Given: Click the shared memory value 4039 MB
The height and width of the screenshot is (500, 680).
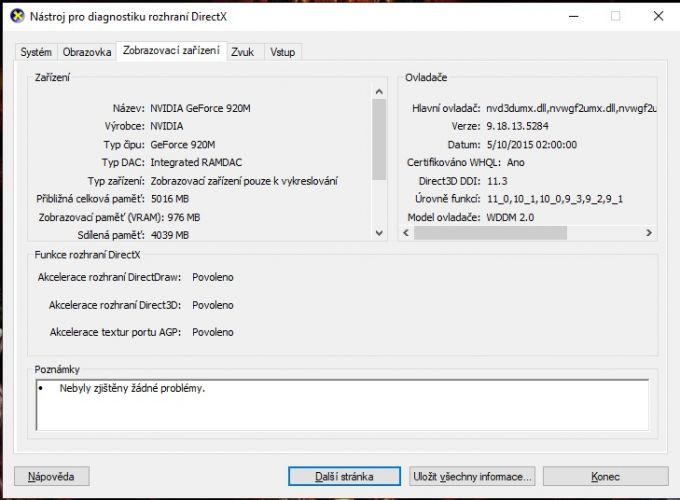Looking at the screenshot, I should [170, 235].
